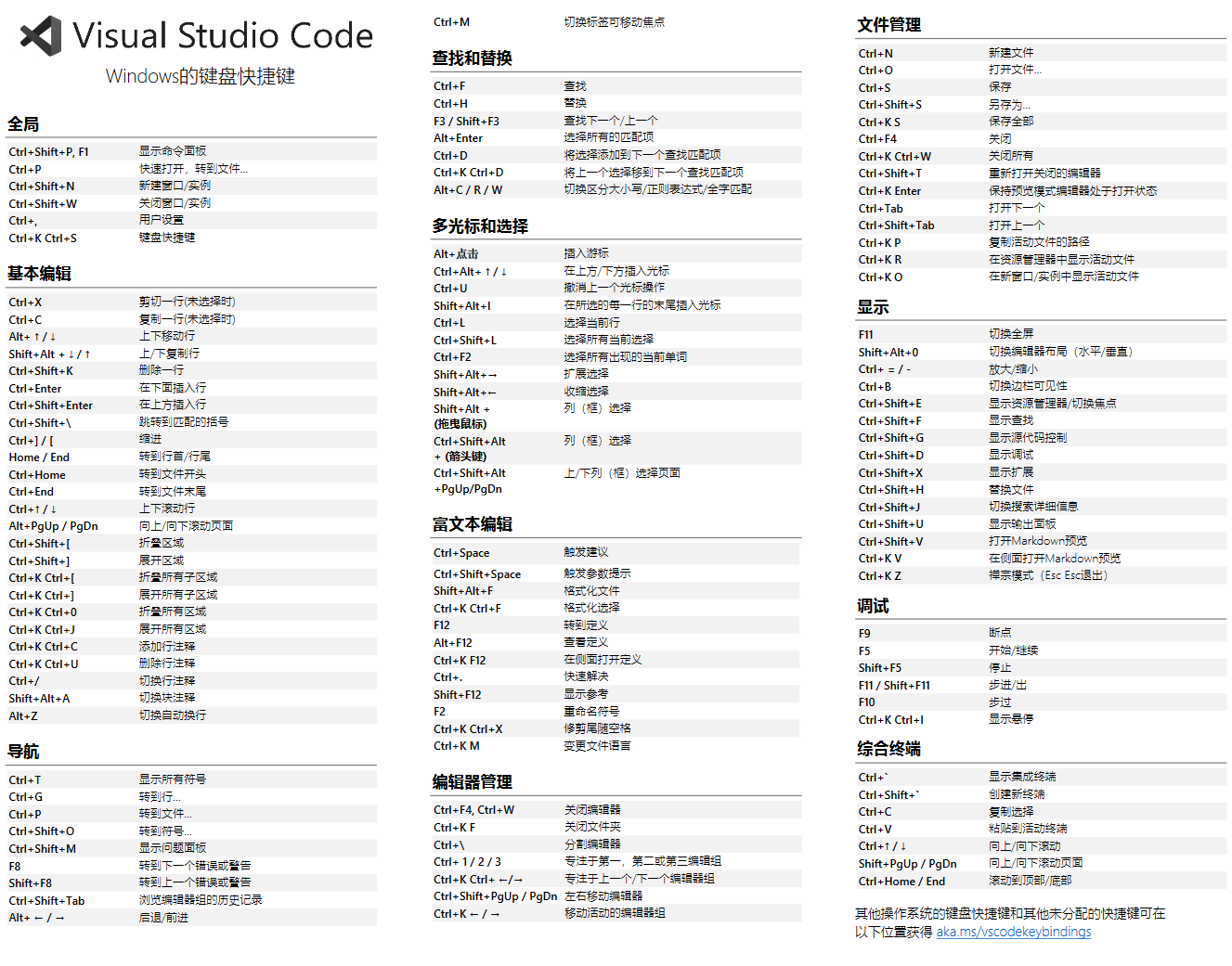The image size is (1232, 966).
Task: Select the 'Ctrl+Shift+N' shortcut text
Action: (42, 187)
